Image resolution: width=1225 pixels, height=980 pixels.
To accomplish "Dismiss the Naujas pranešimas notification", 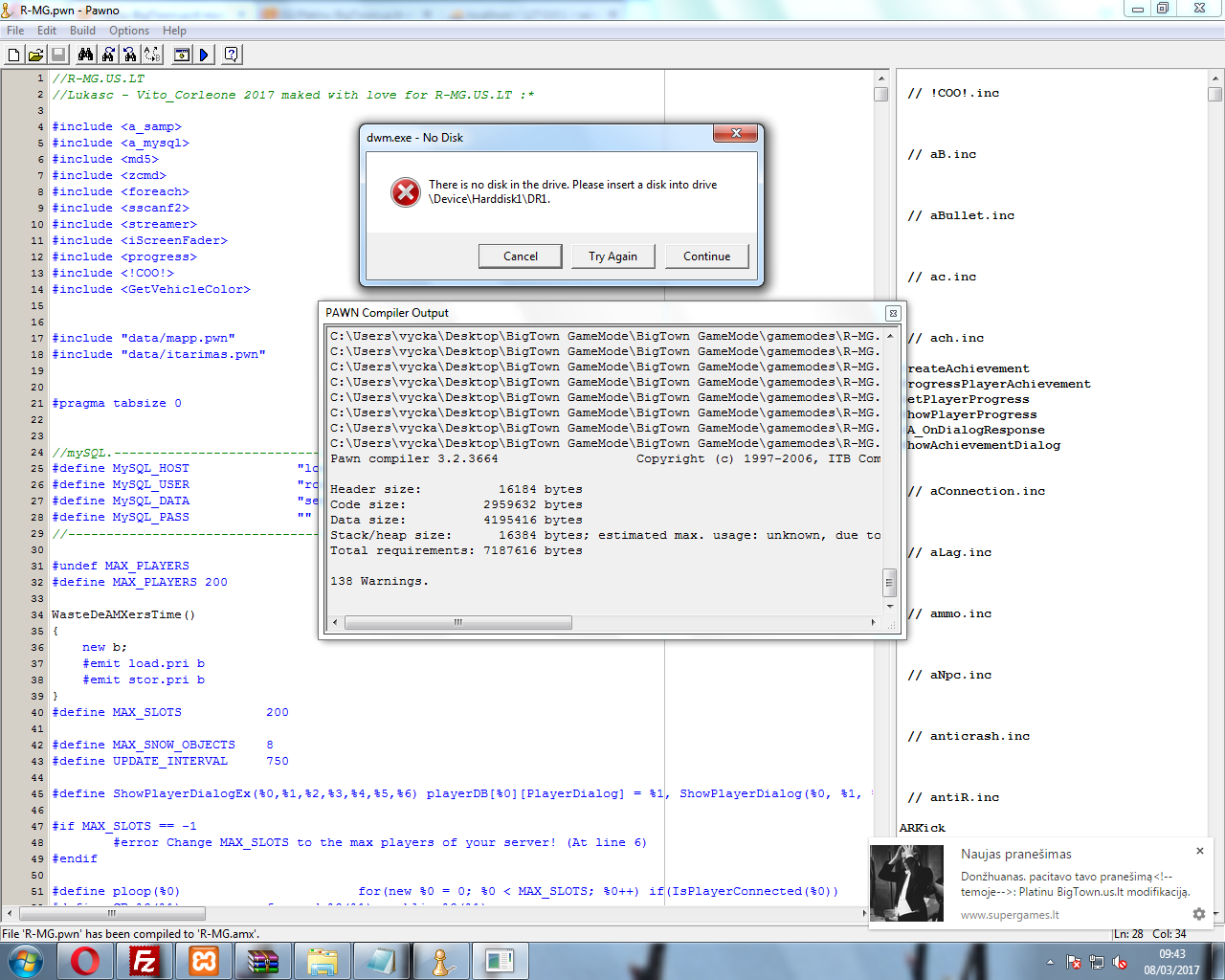I will [x=1200, y=851].
